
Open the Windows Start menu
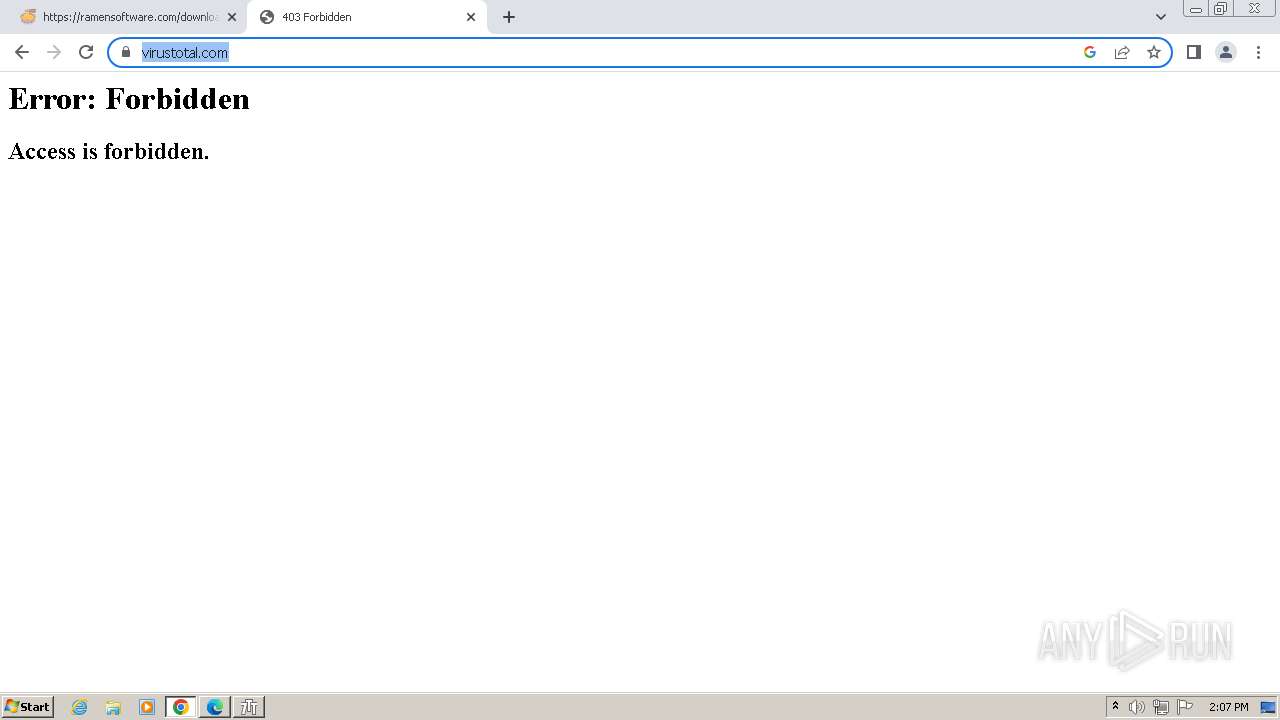click(x=28, y=706)
